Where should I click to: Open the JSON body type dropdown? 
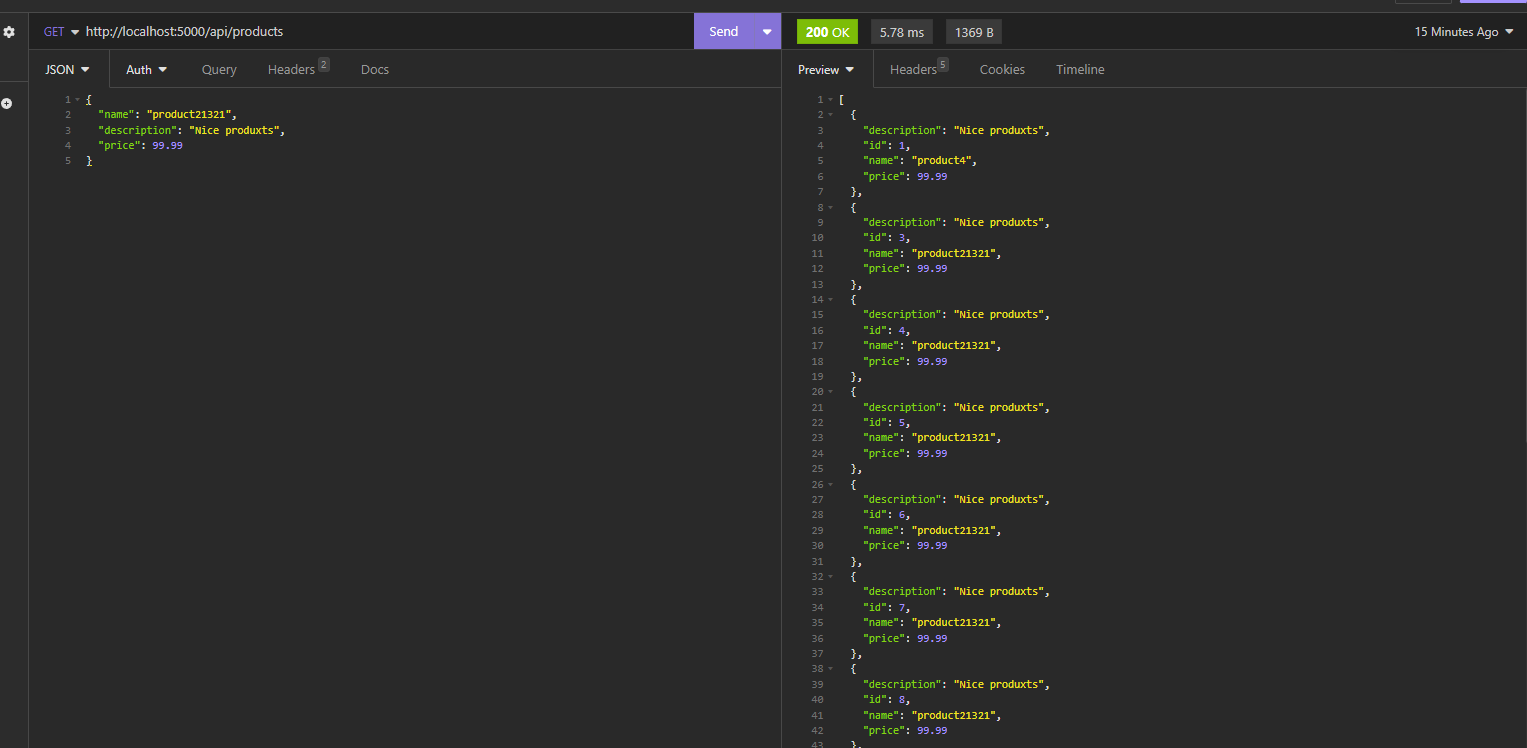[x=68, y=69]
